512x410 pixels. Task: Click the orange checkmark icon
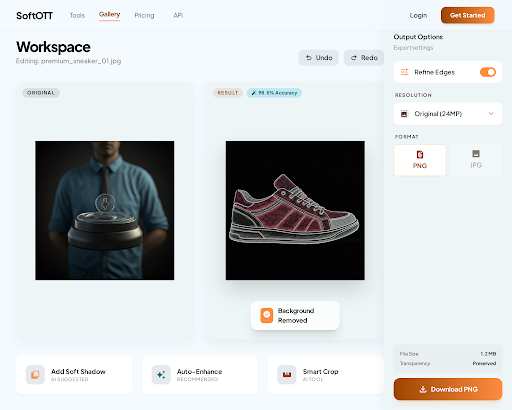267,315
